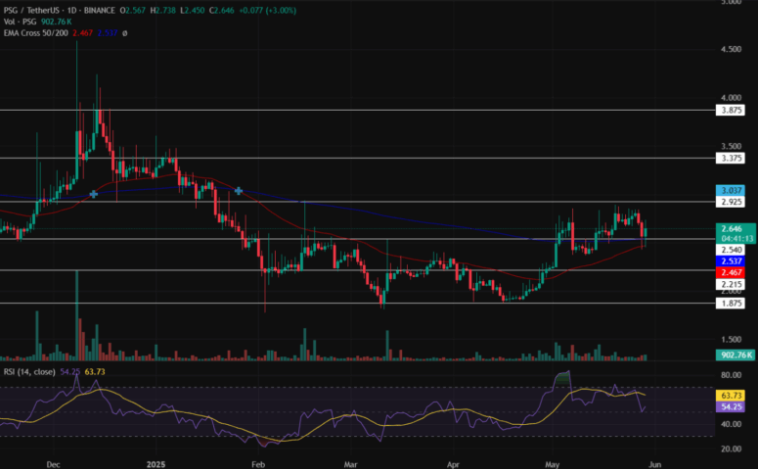Click the yellow 63.73 RSI axis label
This screenshot has width=758, height=469.
(x=731, y=396)
